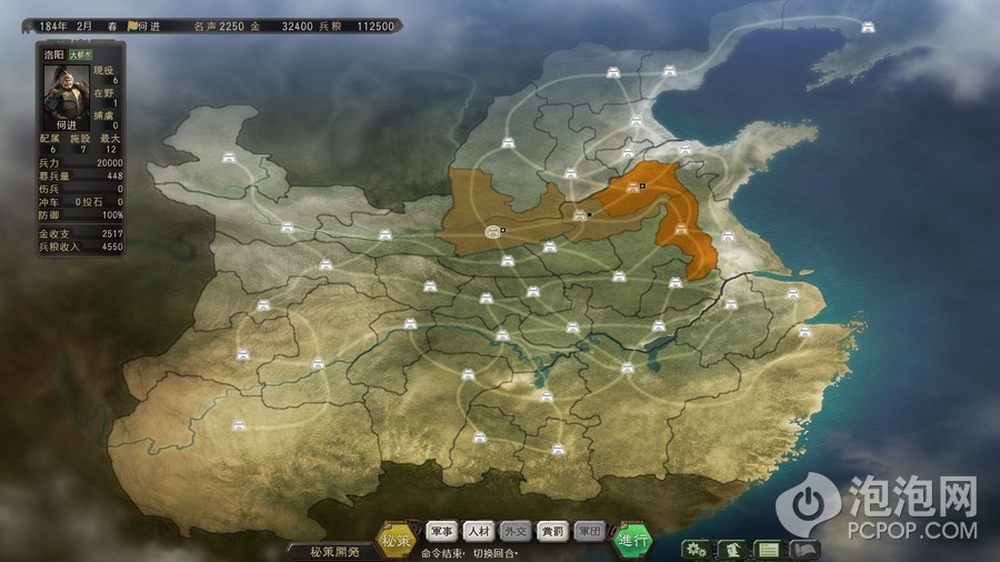Select the lone city icon on northeastern peninsula
Screen dimensions: 1000x562
(868, 27)
